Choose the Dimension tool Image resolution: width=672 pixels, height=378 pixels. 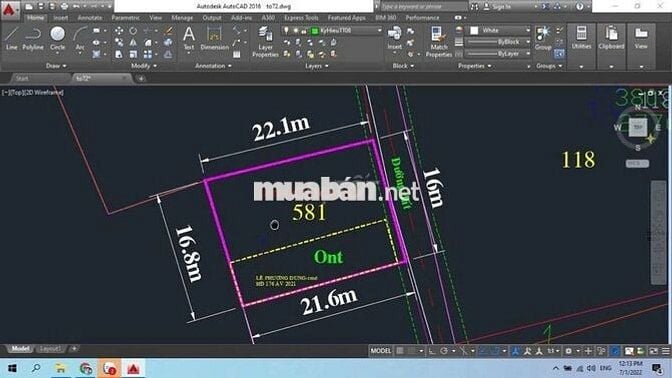point(214,38)
